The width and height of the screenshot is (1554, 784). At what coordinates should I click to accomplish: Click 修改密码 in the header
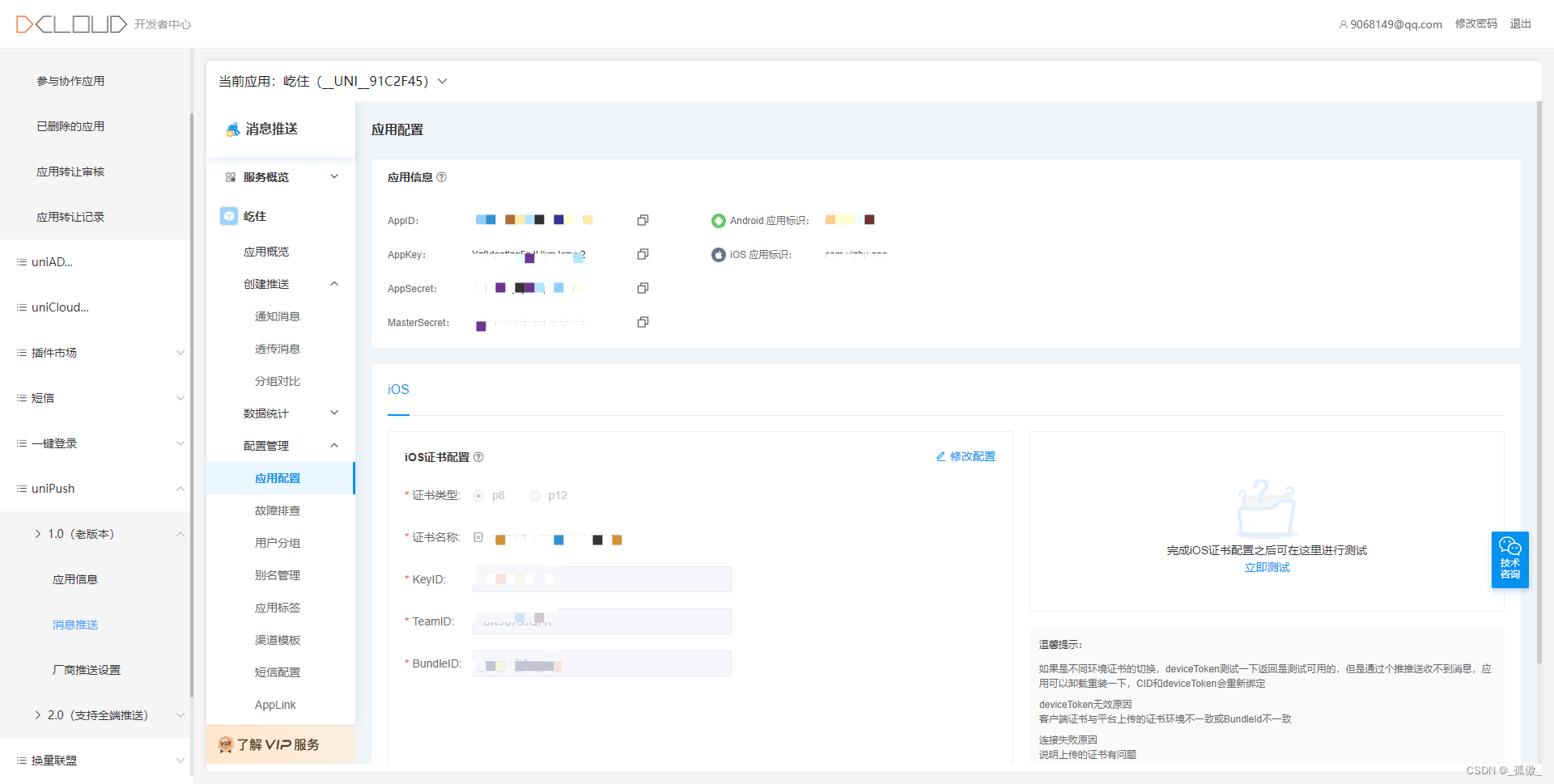tap(1475, 24)
